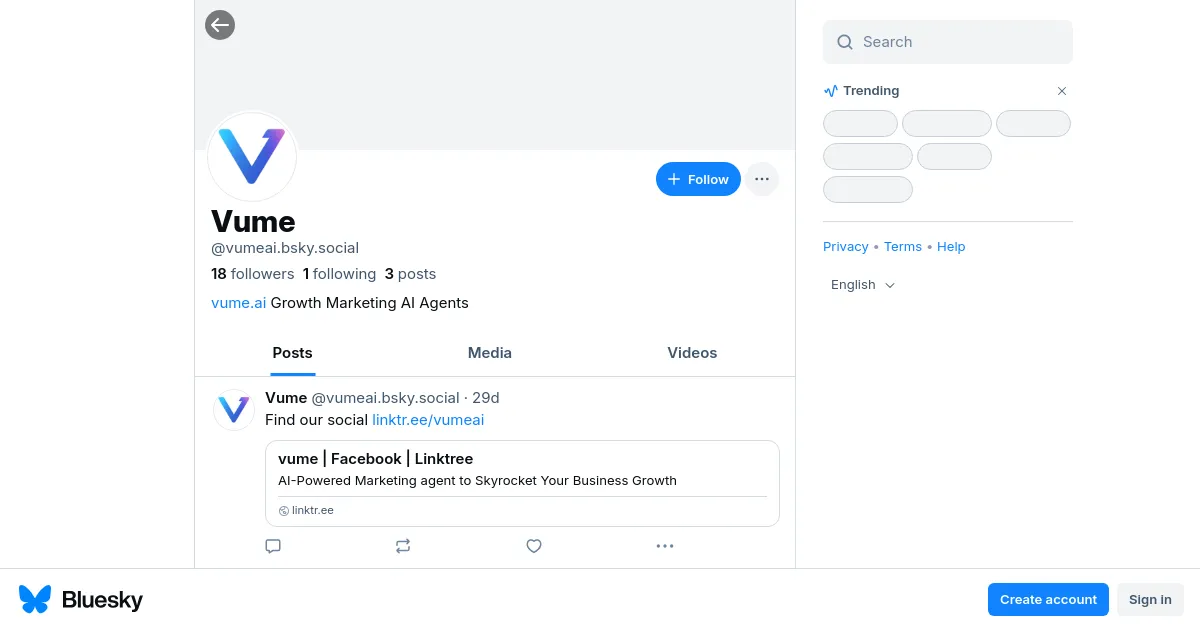Click the back arrow icon
The height and width of the screenshot is (630, 1200).
[x=220, y=25]
